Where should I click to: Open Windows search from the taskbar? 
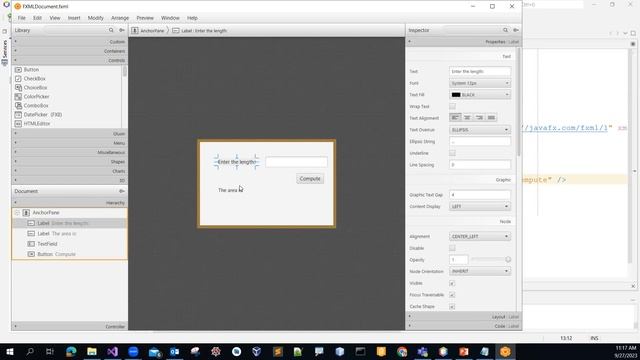click(30, 351)
